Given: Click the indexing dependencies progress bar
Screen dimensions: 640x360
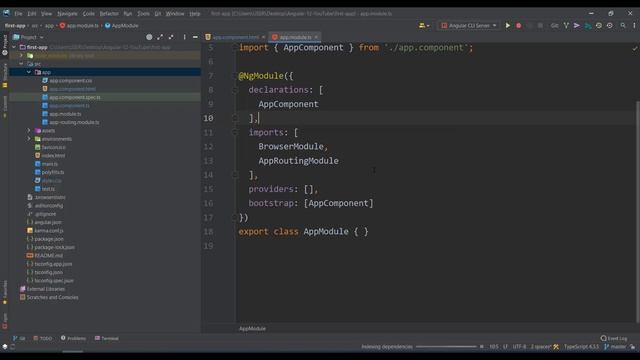Looking at the screenshot, I should point(446,347).
